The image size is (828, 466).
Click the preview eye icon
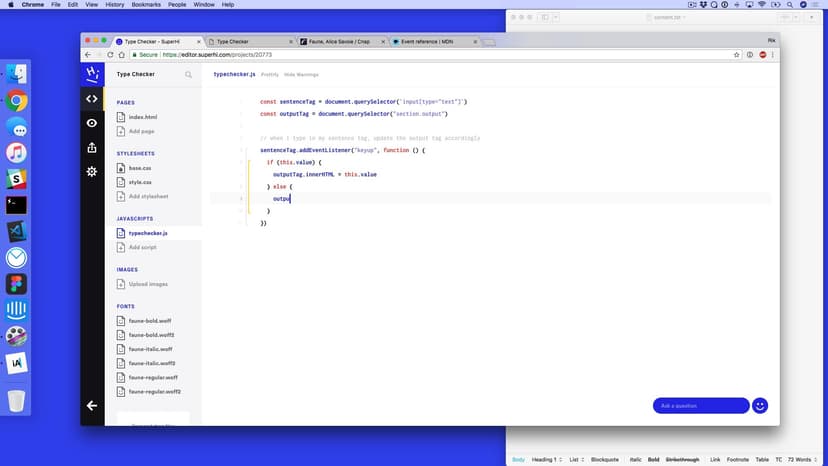click(92, 123)
